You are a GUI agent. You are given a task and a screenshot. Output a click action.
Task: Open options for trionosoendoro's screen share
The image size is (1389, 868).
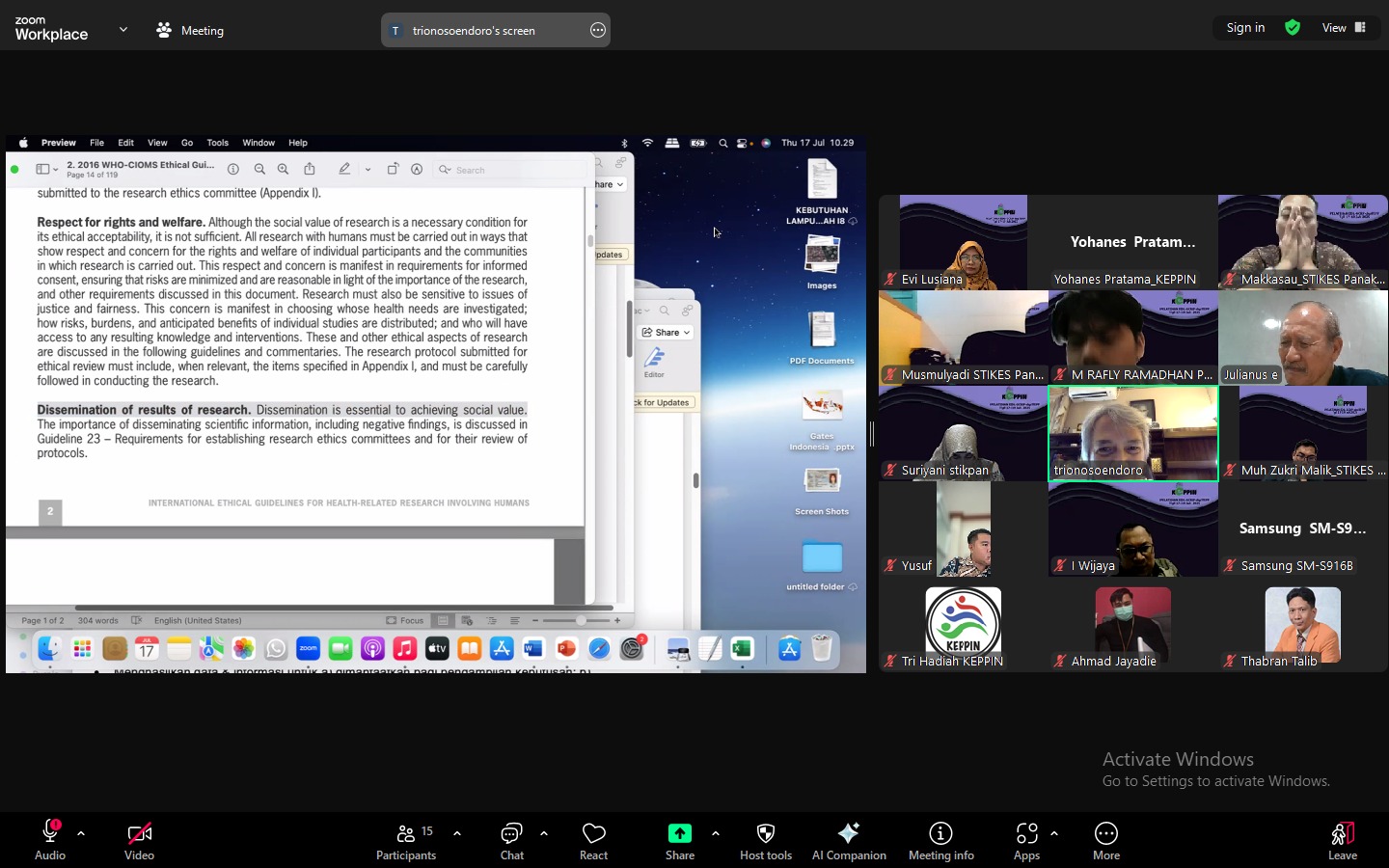coord(598,30)
